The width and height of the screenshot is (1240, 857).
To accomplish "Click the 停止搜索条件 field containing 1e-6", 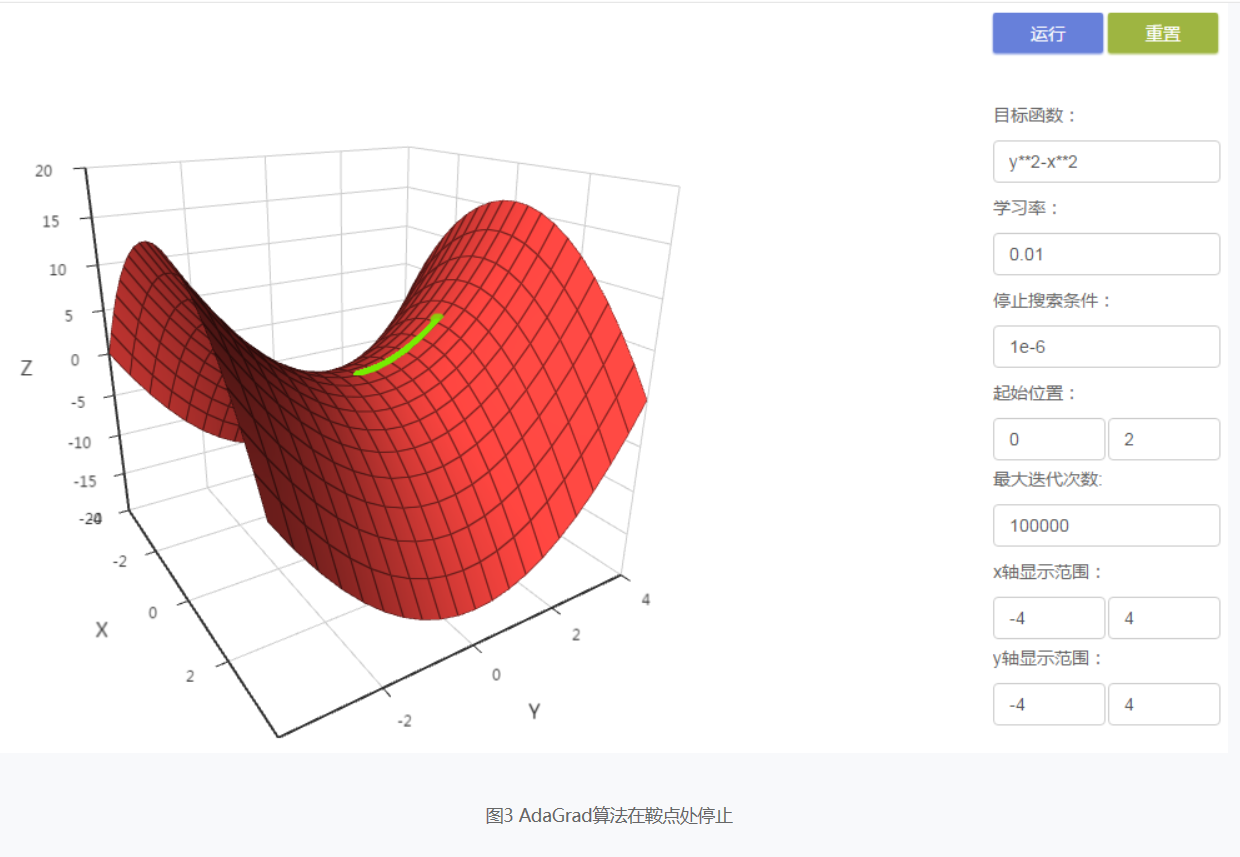I will click(1106, 346).
